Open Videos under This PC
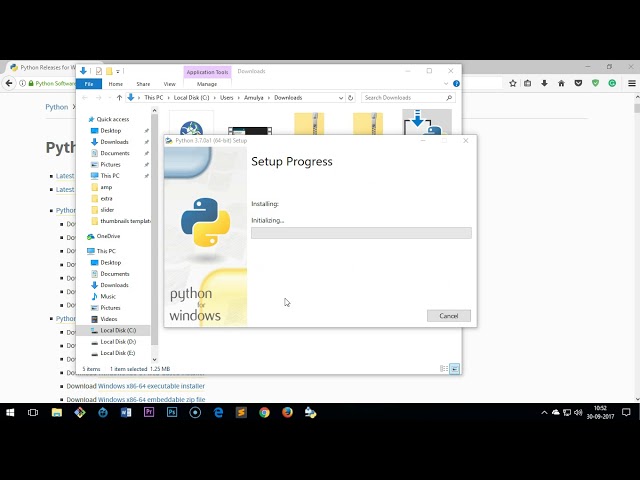Image resolution: width=640 pixels, height=480 pixels. (108, 319)
